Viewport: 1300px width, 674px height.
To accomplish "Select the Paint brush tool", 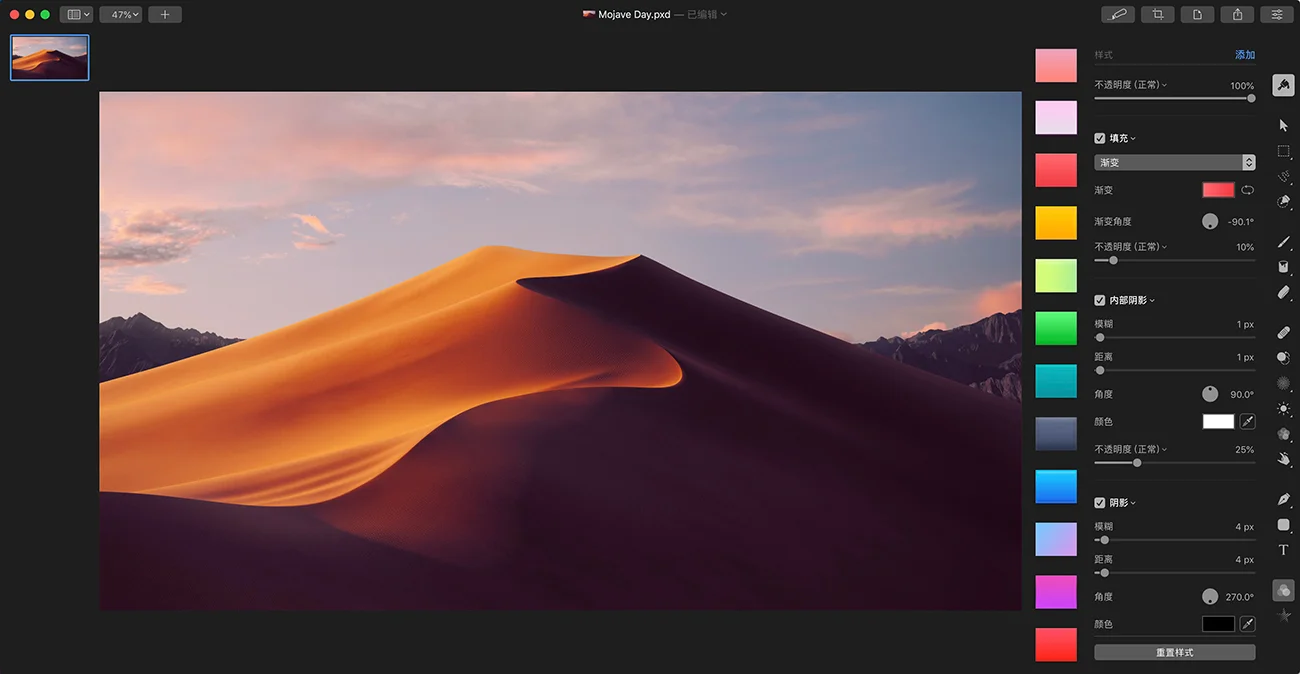I will point(1284,241).
